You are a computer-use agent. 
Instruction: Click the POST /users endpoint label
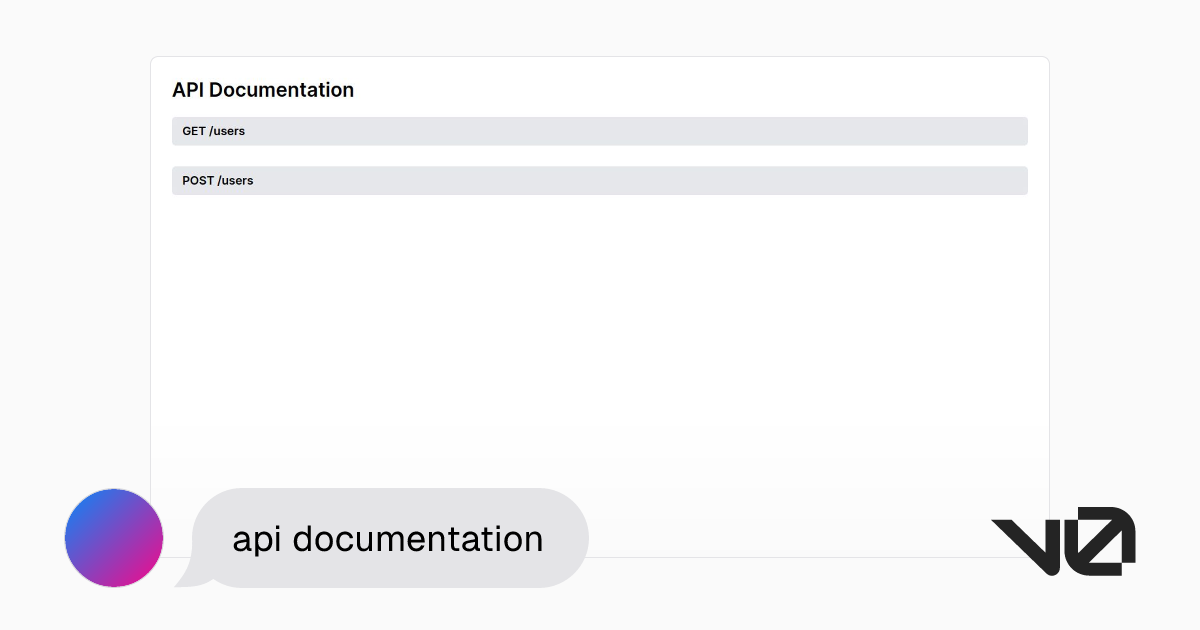[217, 181]
